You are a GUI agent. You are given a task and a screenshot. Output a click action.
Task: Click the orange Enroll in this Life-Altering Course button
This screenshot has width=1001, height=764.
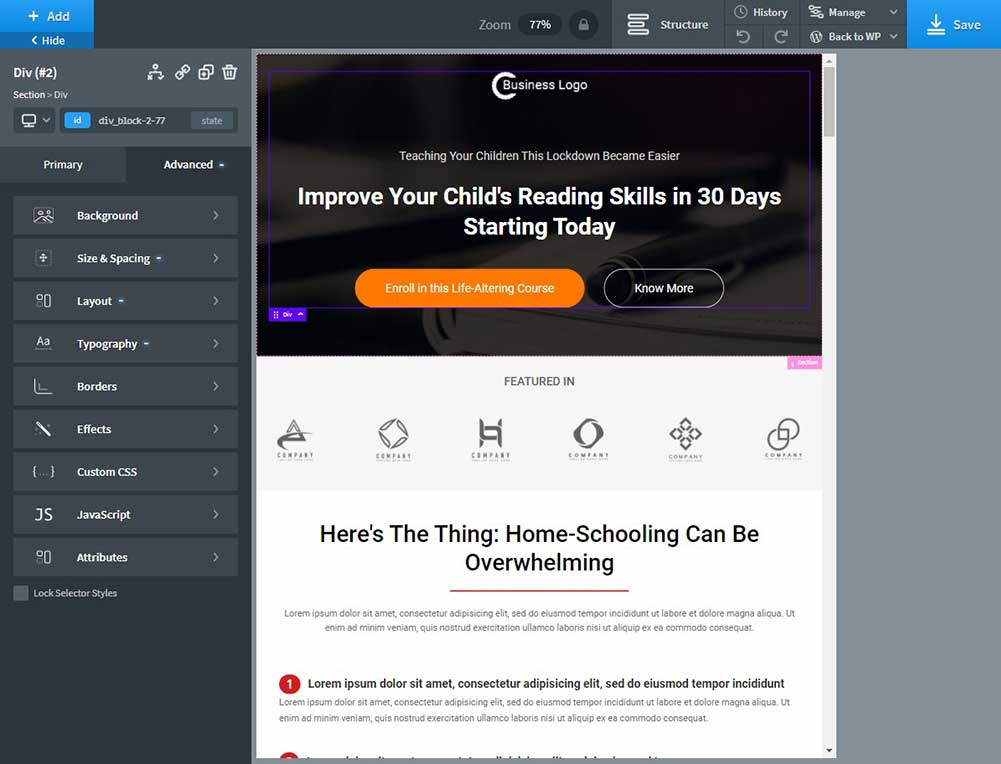[x=469, y=288]
